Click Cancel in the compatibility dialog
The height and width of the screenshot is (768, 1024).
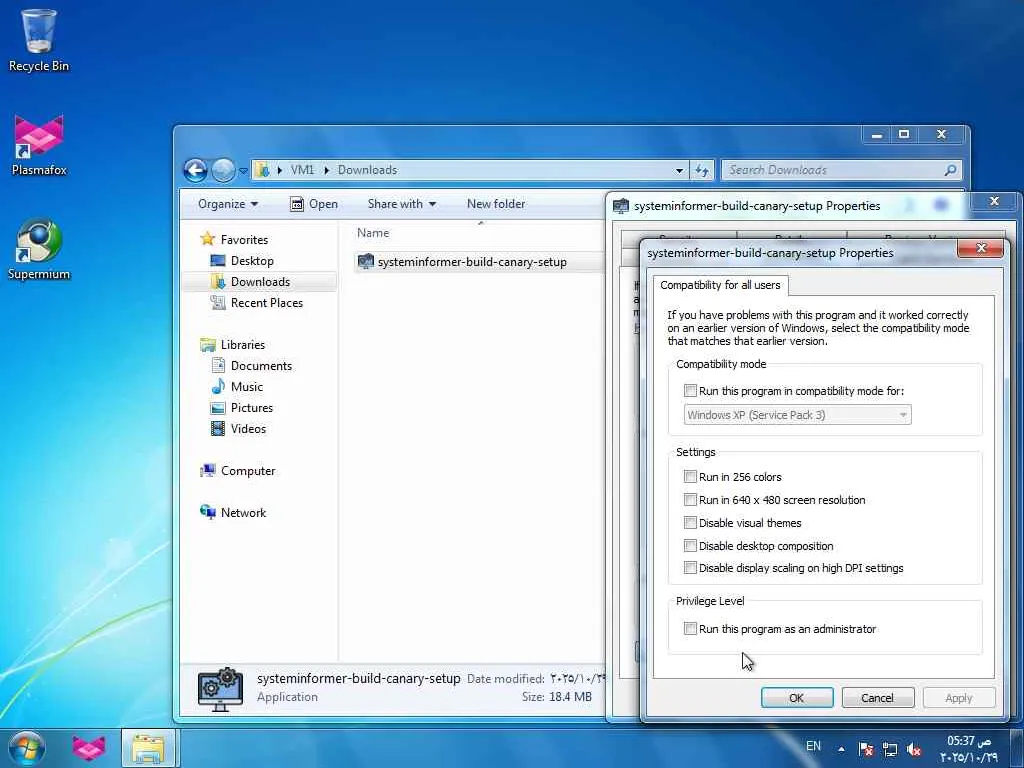tap(877, 697)
